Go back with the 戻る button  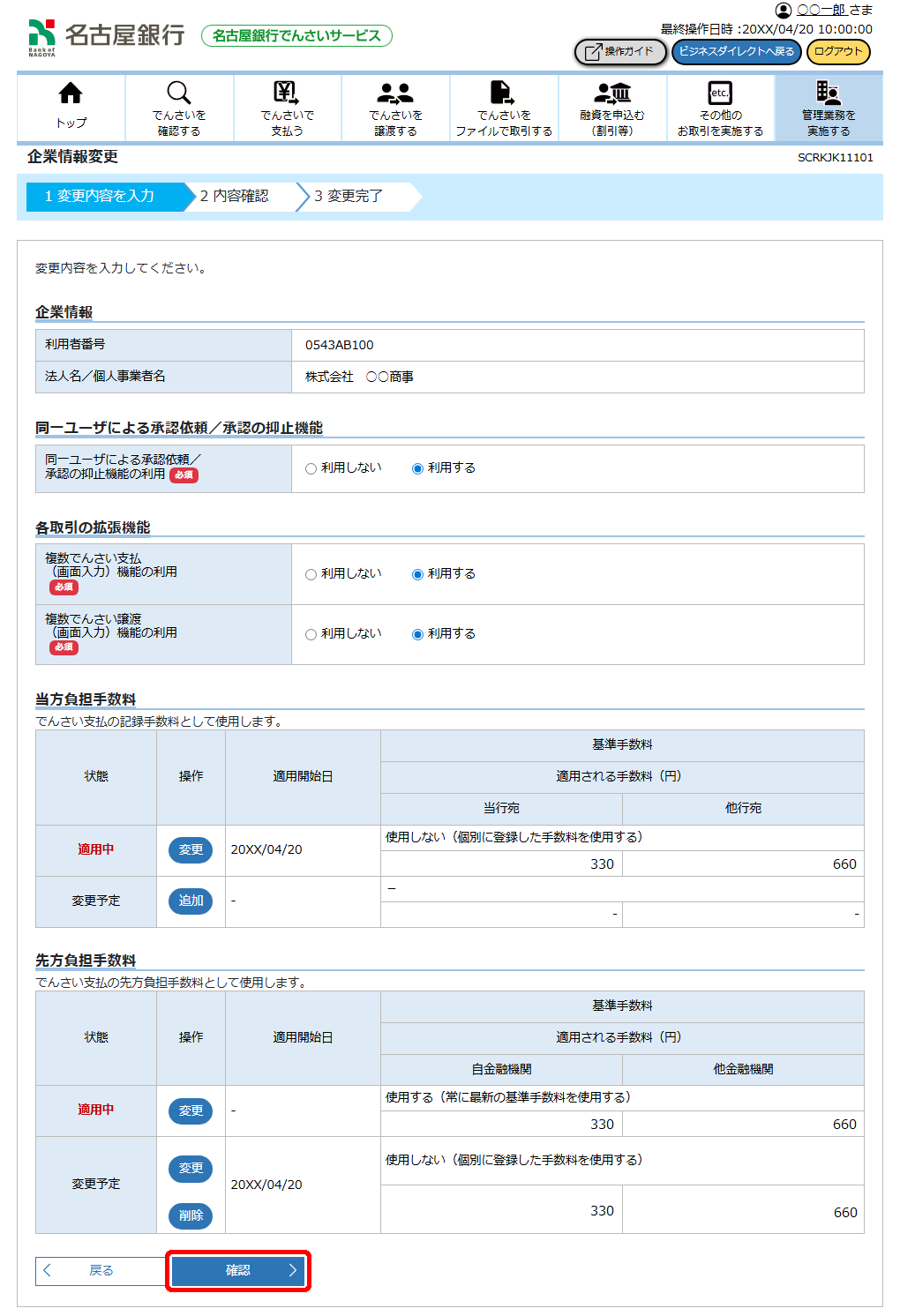tap(101, 1270)
